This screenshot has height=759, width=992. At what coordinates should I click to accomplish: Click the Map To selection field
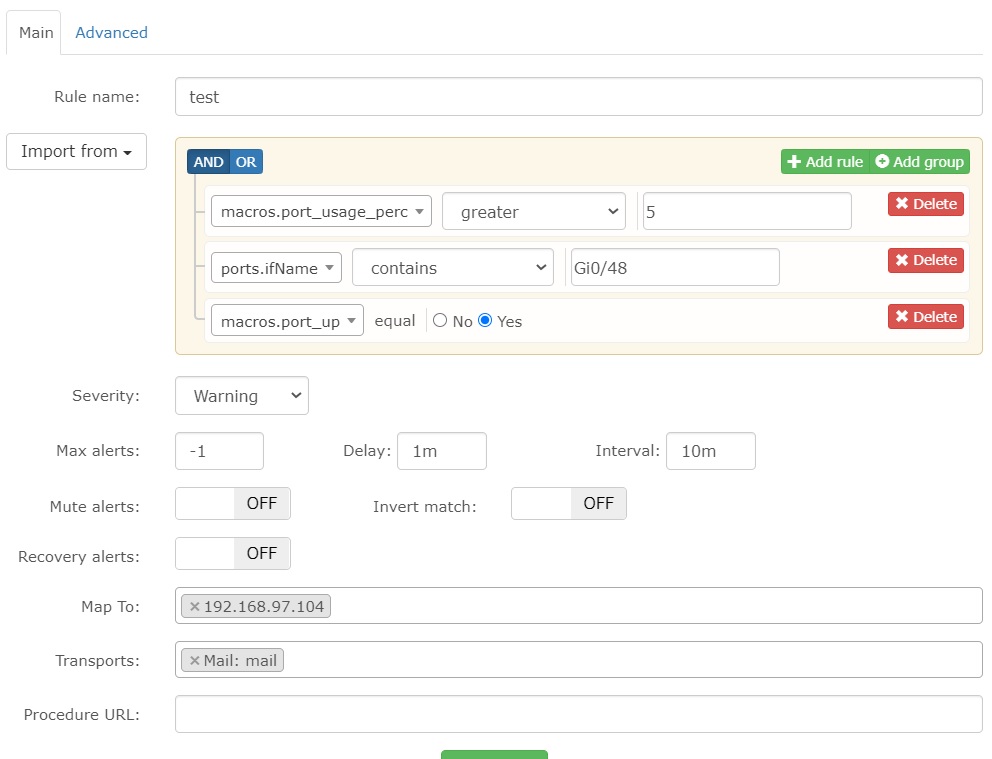(578, 605)
